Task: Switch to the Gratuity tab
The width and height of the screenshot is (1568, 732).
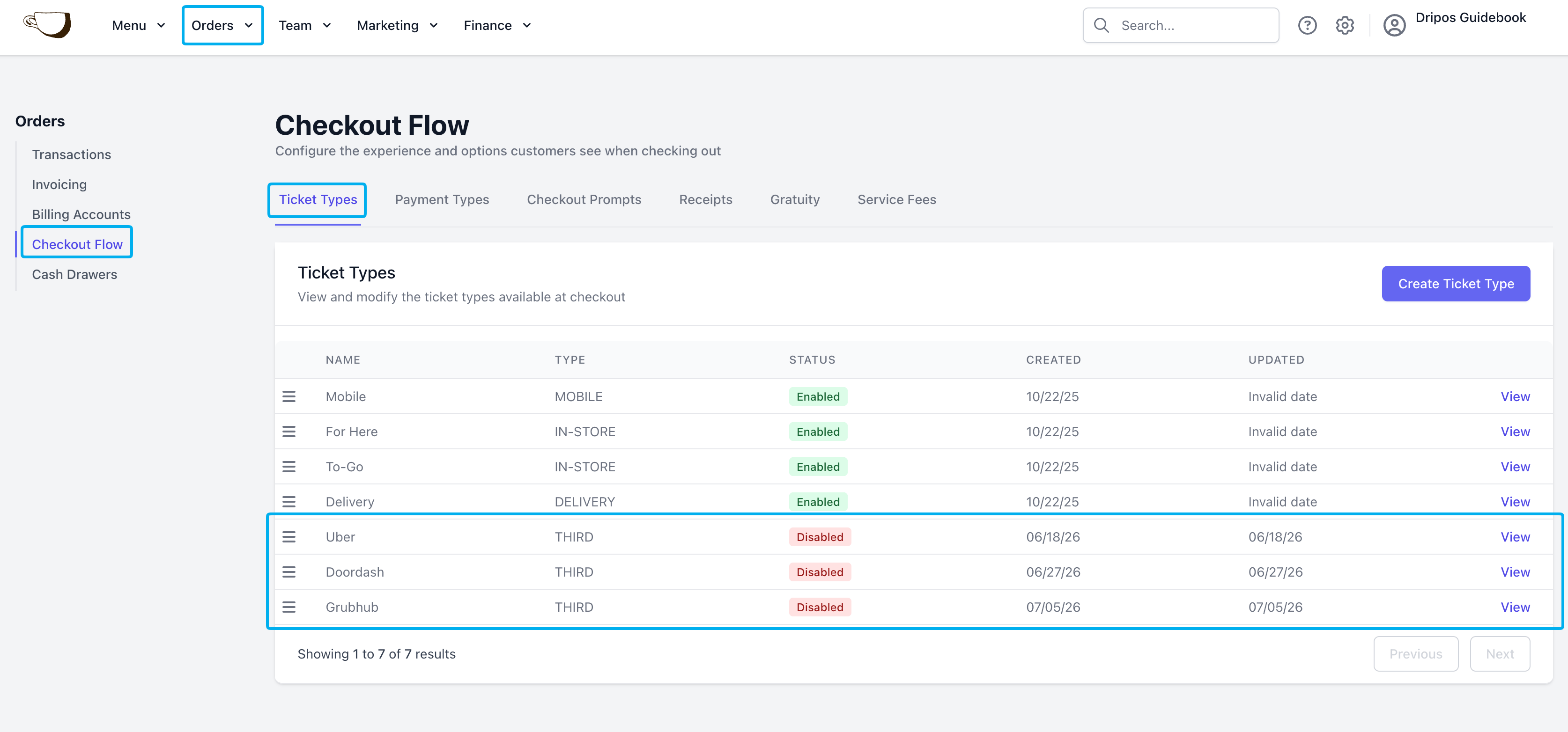Action: pyautogui.click(x=794, y=199)
